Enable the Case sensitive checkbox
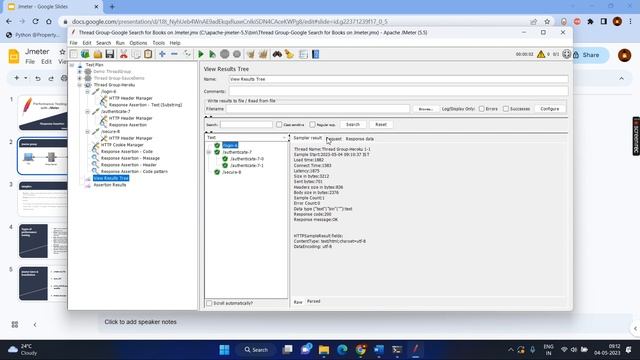This screenshot has width=640, height=360. pos(279,124)
